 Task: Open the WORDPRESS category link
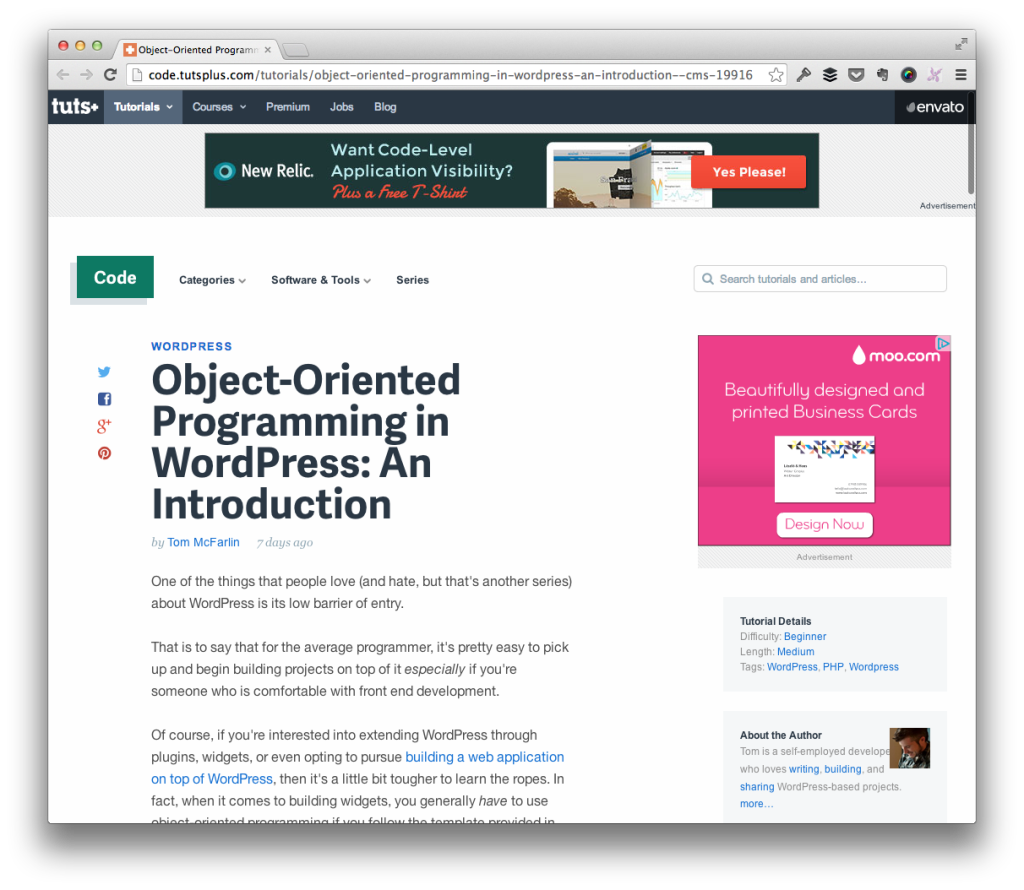tap(191, 347)
